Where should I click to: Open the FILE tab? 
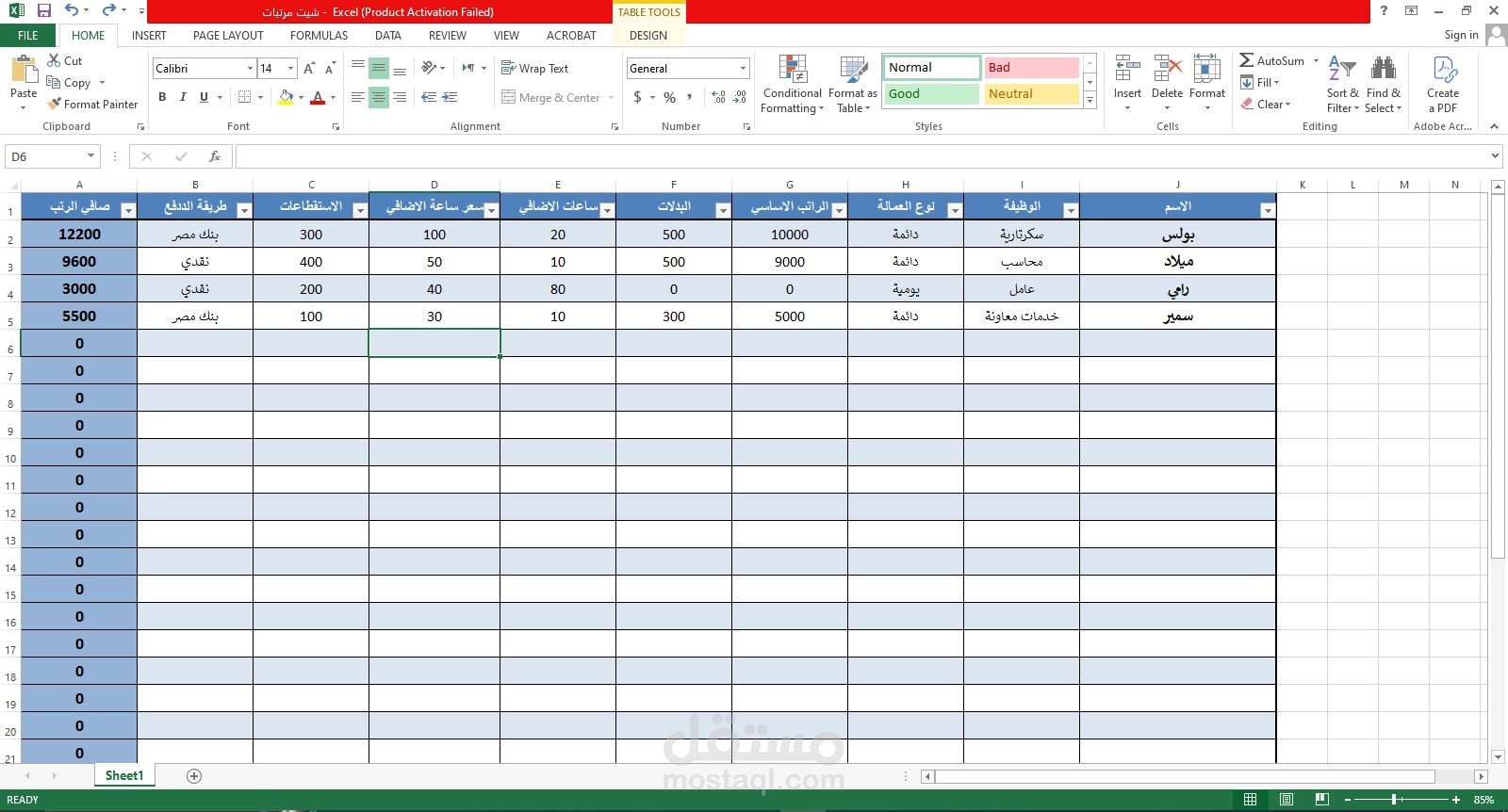click(28, 36)
